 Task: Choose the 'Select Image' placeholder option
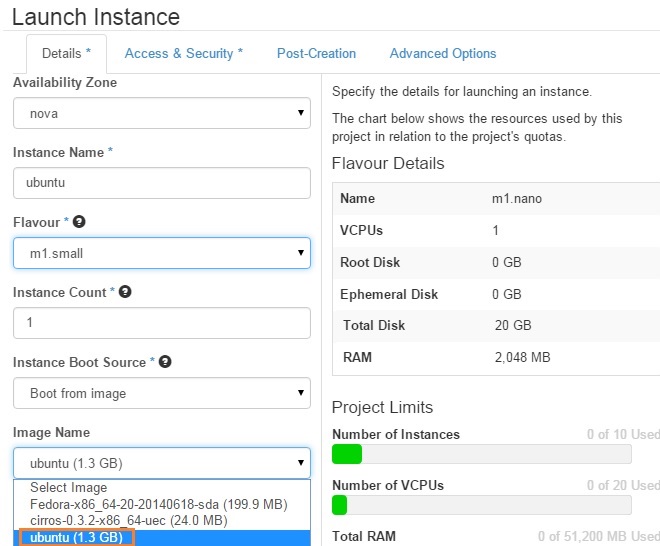(162, 487)
